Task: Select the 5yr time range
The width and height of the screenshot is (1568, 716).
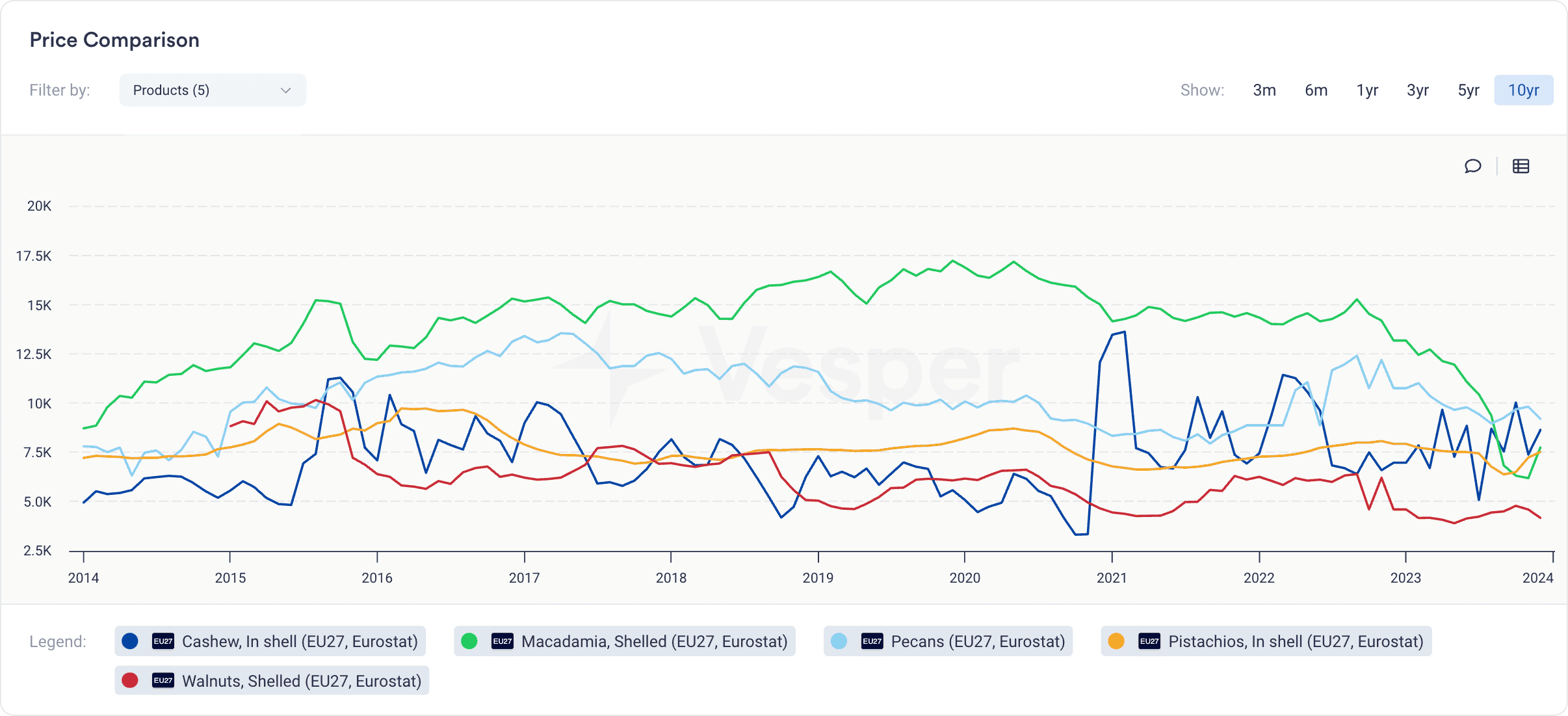Action: click(x=1467, y=90)
